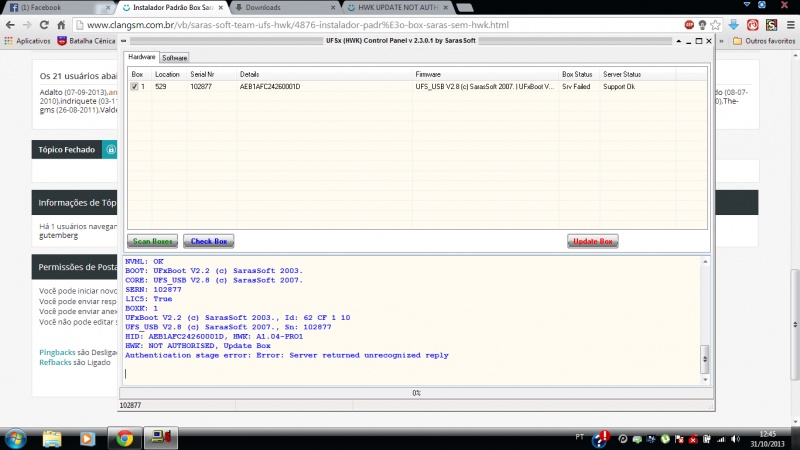Open the Windows Start menu
Viewport: 800px width, 450px height.
pyautogui.click(x=15, y=439)
